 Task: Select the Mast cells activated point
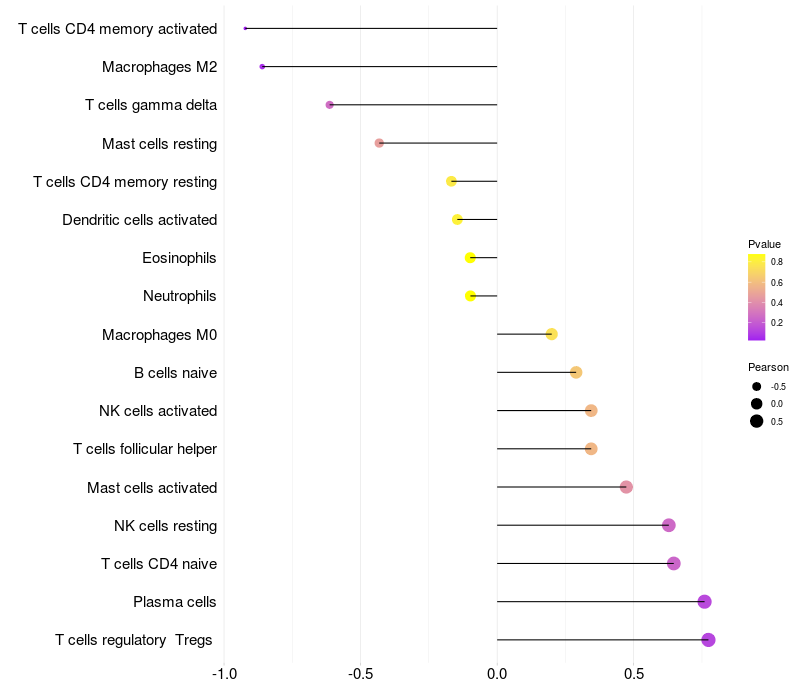[626, 487]
